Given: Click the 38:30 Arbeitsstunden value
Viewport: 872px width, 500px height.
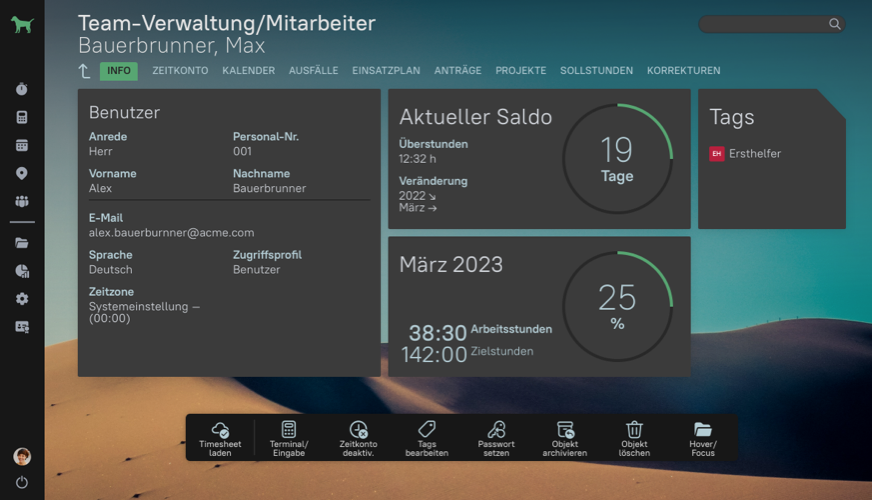Looking at the screenshot, I should tap(437, 333).
